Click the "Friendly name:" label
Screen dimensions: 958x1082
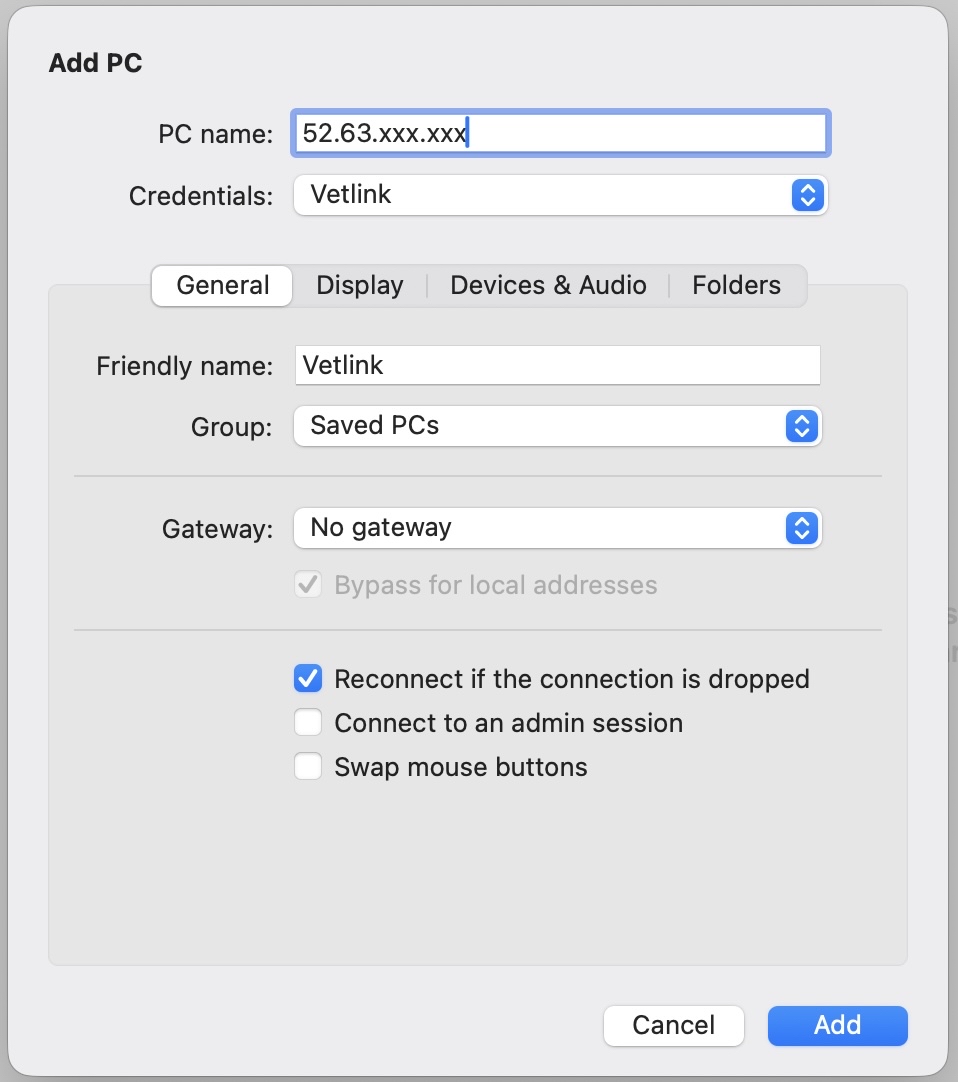point(184,366)
